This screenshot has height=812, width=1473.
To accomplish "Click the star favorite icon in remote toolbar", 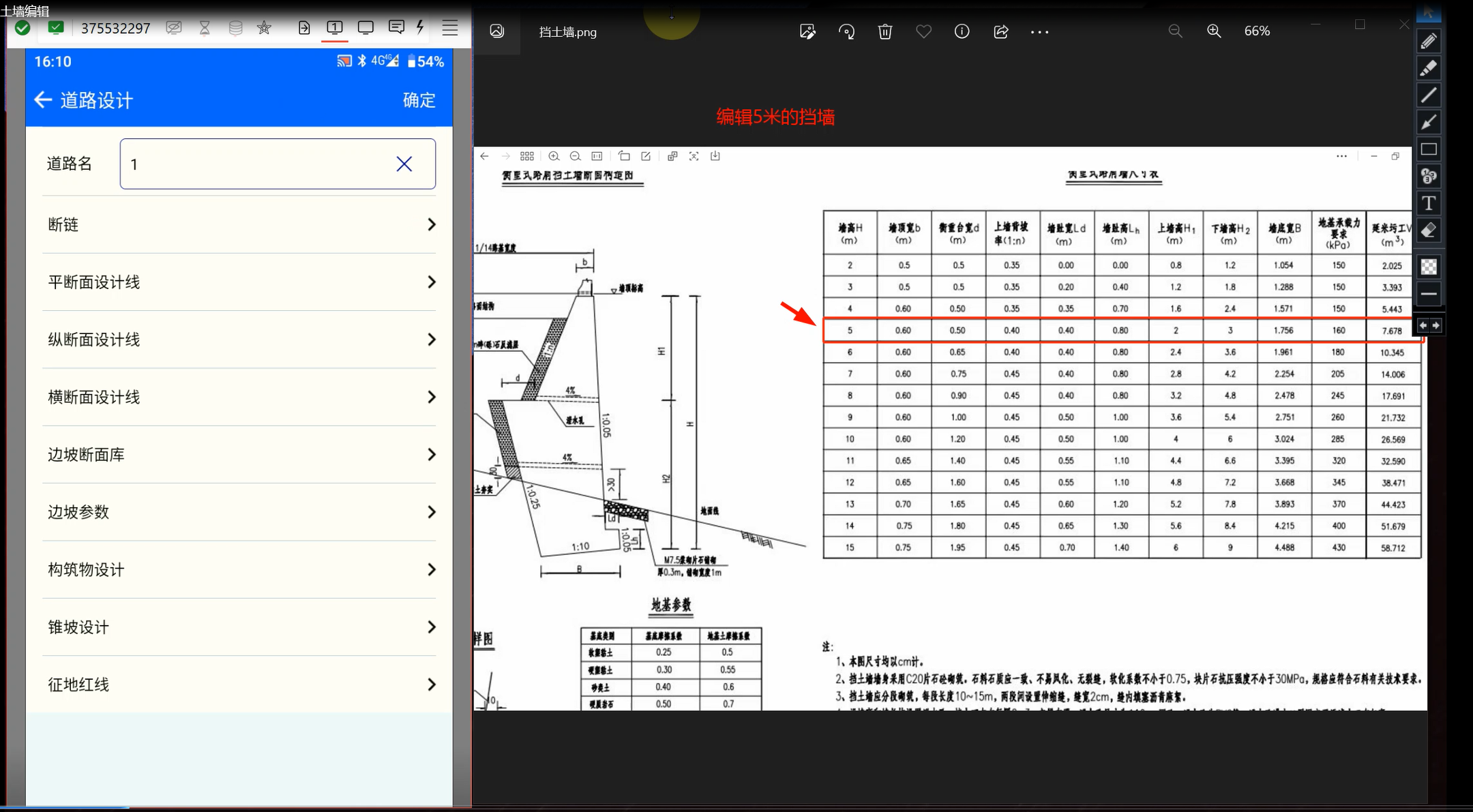I will tap(264, 28).
